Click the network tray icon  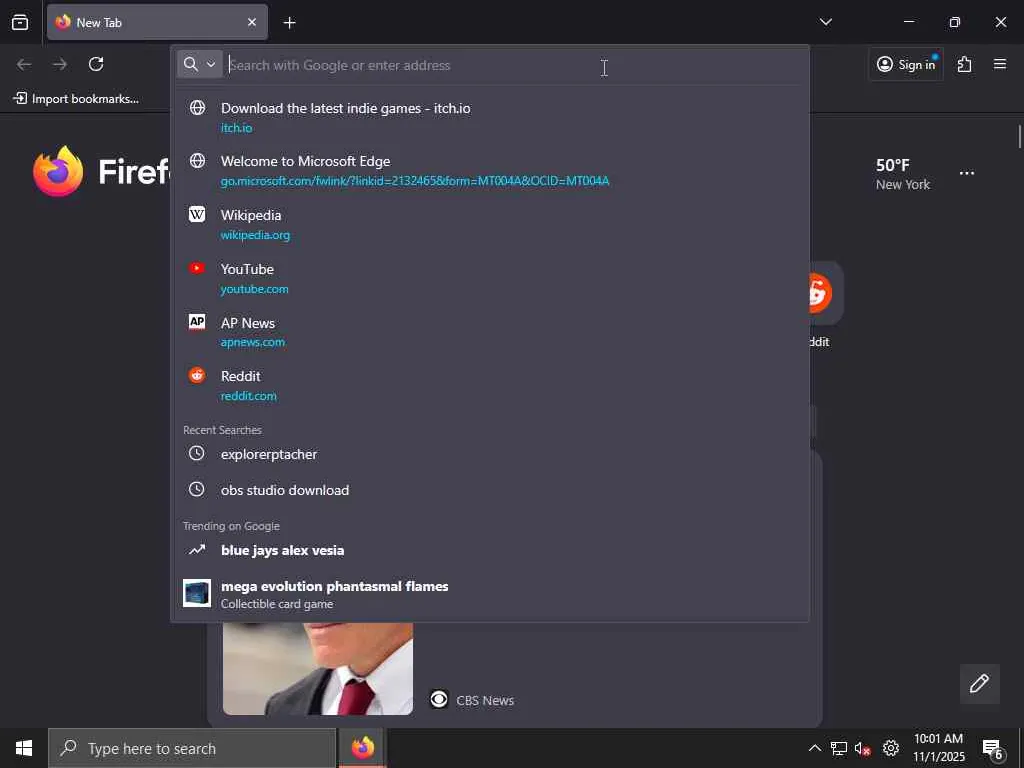tap(838, 748)
